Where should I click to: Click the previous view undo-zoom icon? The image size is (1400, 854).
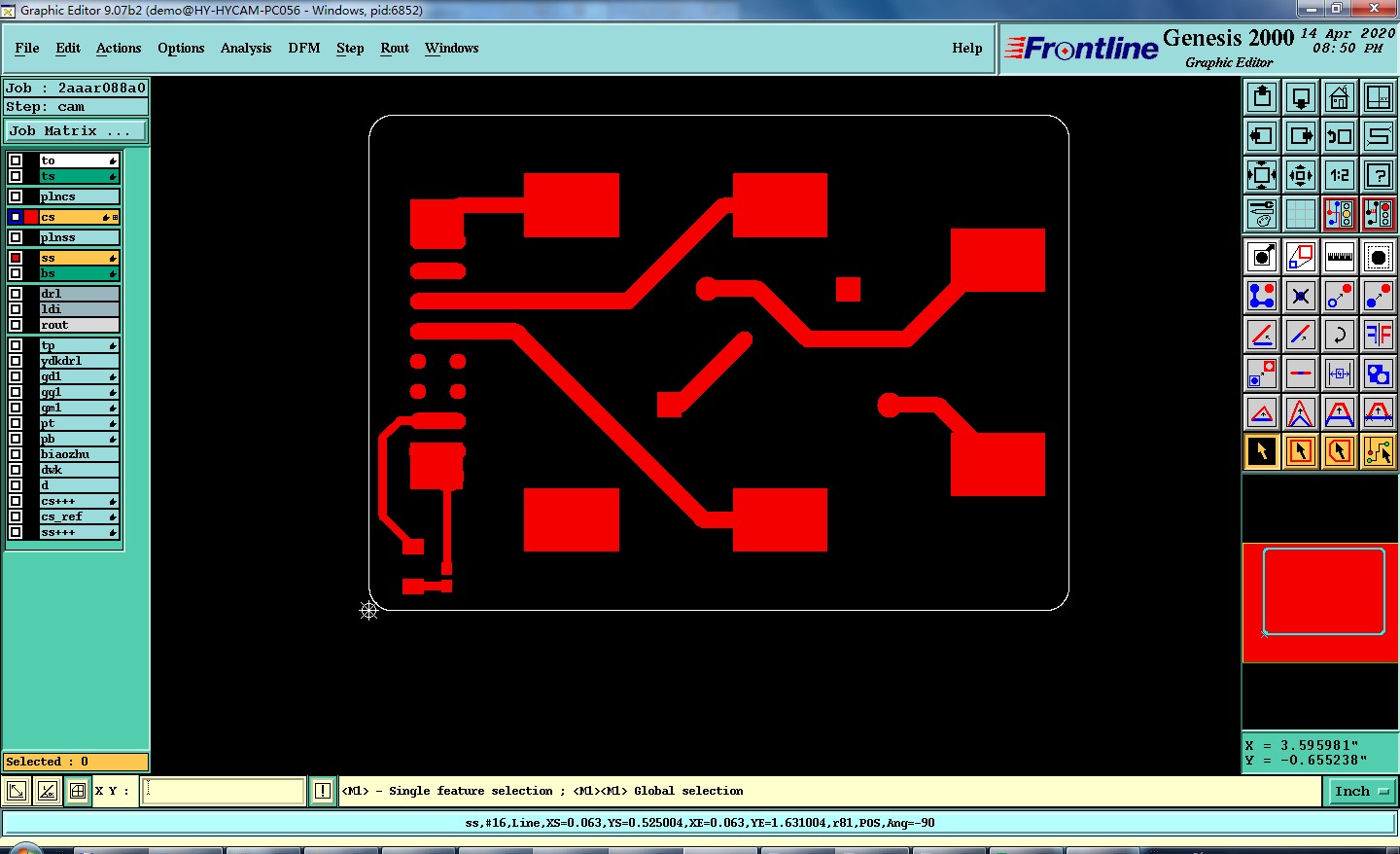1340,136
